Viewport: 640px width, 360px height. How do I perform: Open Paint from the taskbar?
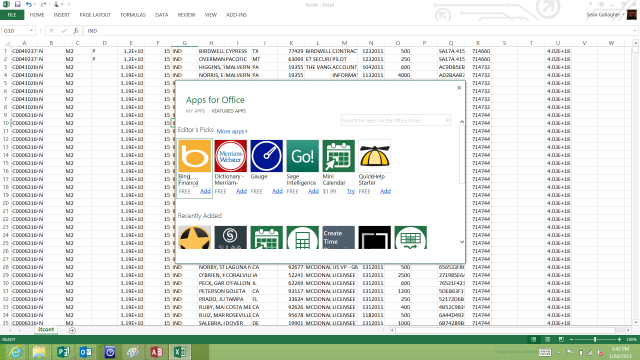[x=133, y=352]
